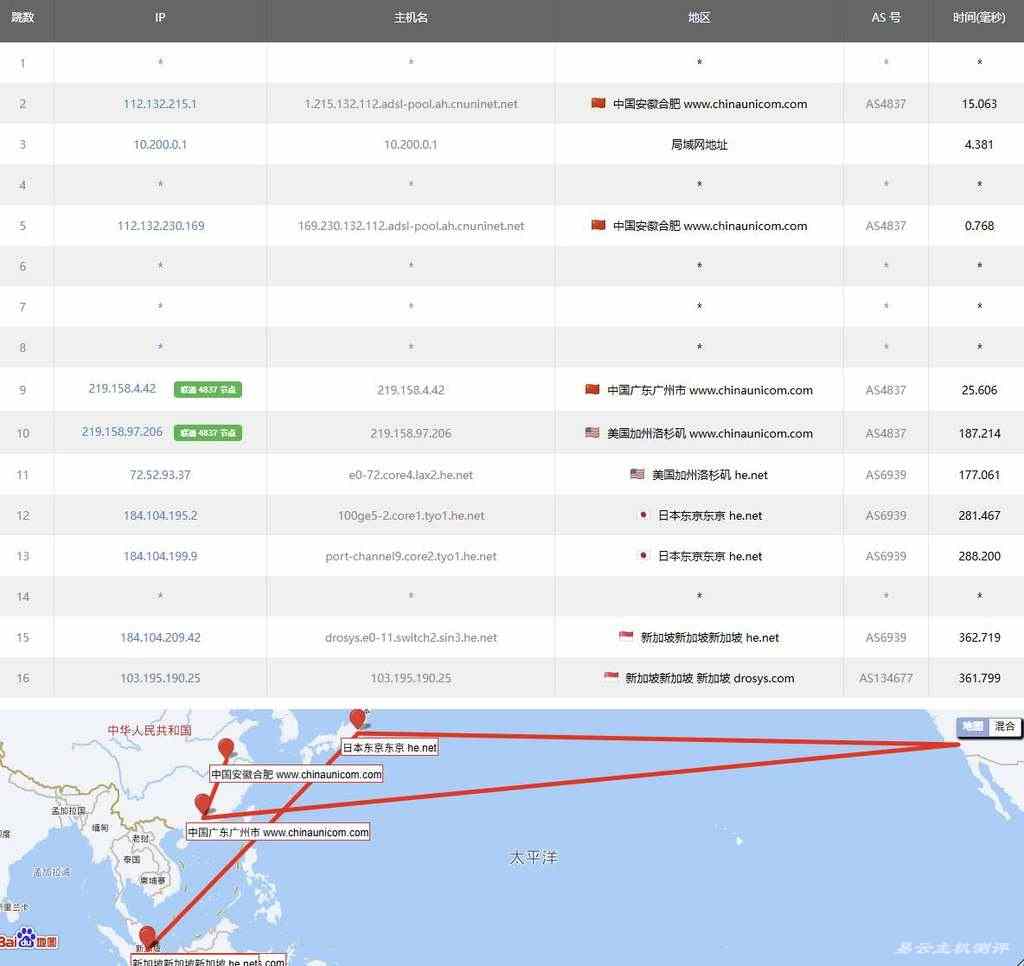Open IP link 219.158.4.42 in IP column
1024x966 pixels.
pos(122,389)
